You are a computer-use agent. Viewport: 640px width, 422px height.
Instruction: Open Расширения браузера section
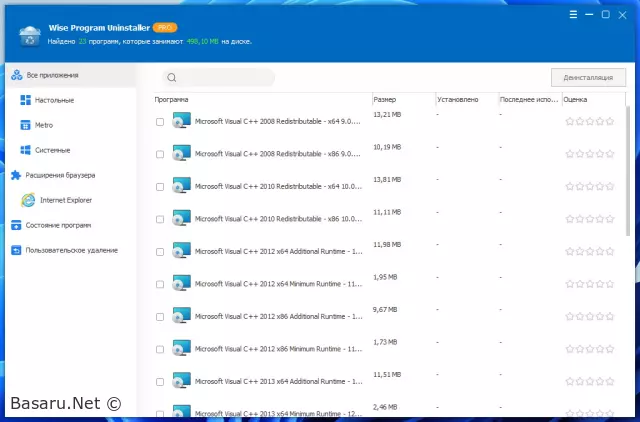pos(60,175)
